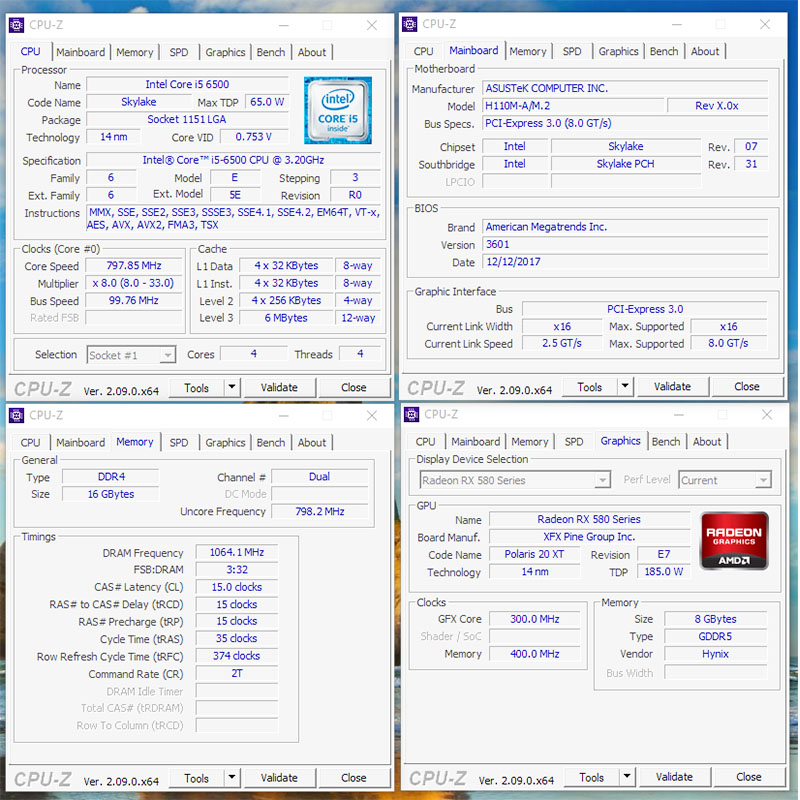This screenshot has width=800, height=800.
Task: Open Tools dropdown arrow in CPU window
Action: [x=232, y=387]
